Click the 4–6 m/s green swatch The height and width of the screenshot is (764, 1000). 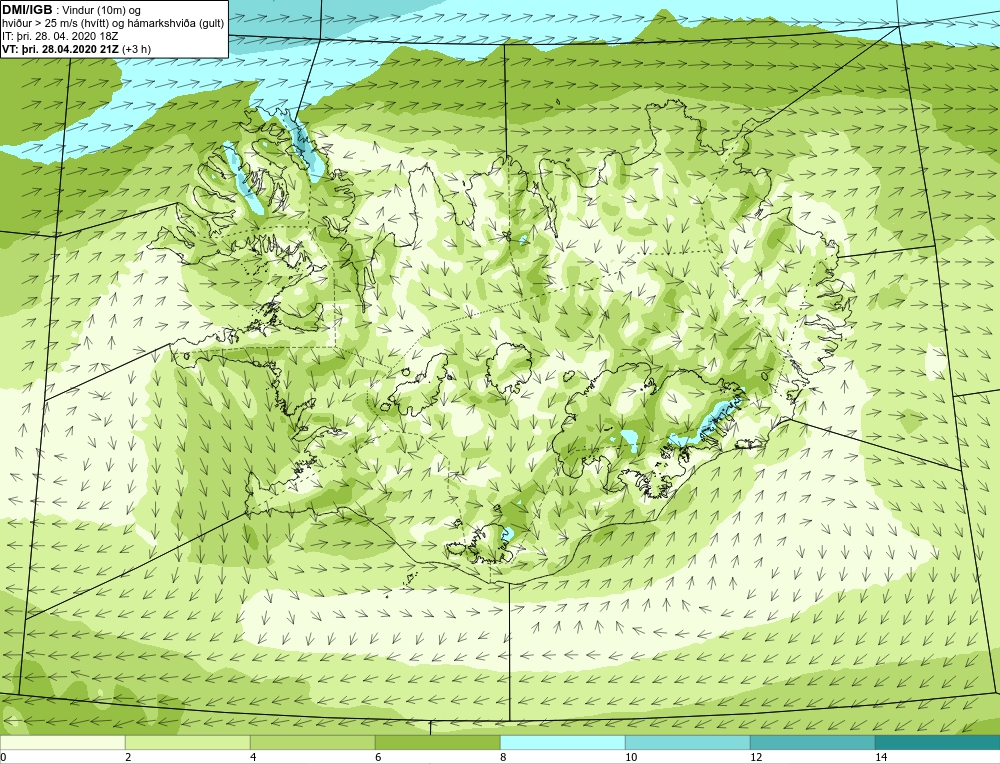click(x=312, y=743)
